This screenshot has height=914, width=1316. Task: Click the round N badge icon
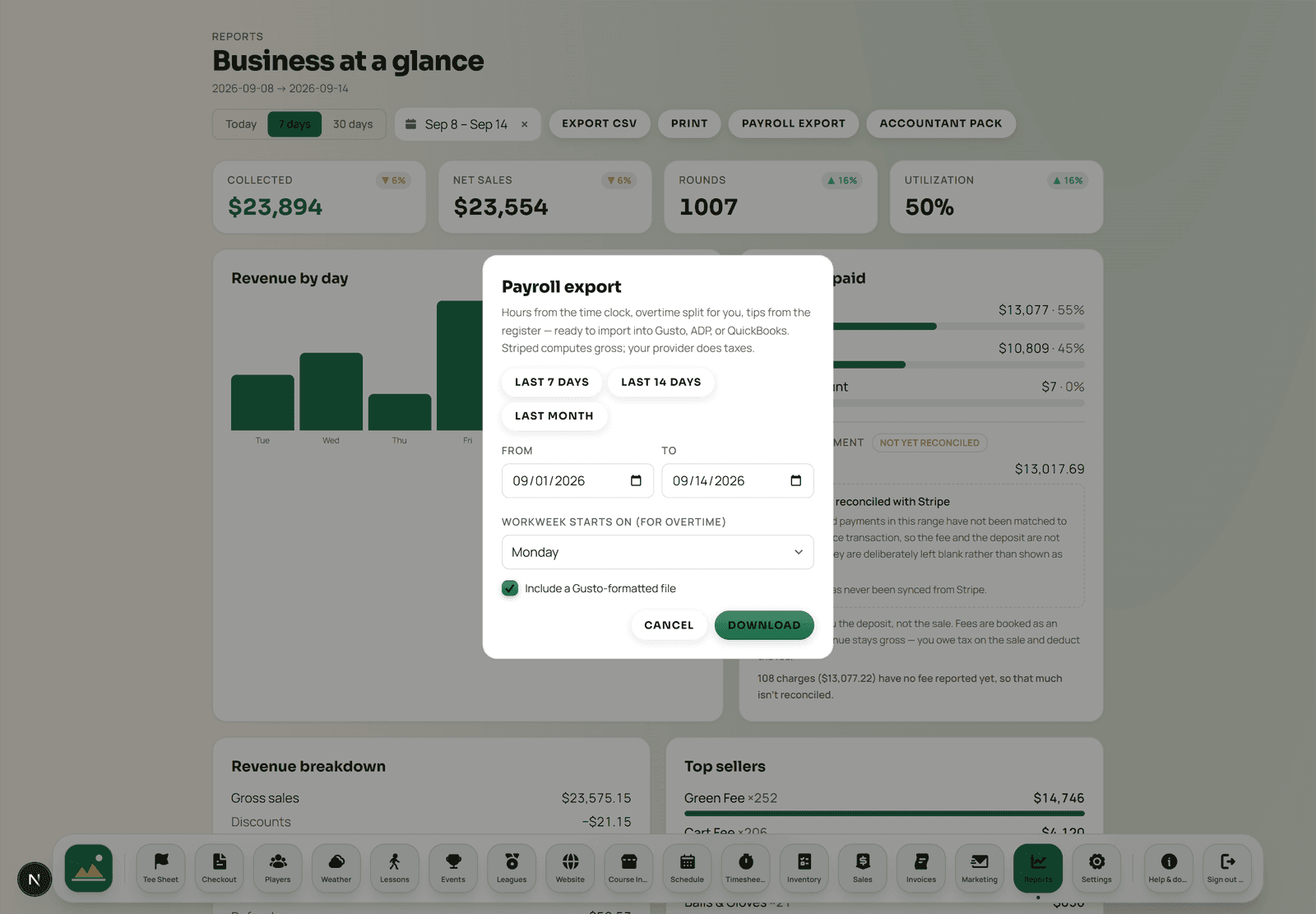point(35,879)
